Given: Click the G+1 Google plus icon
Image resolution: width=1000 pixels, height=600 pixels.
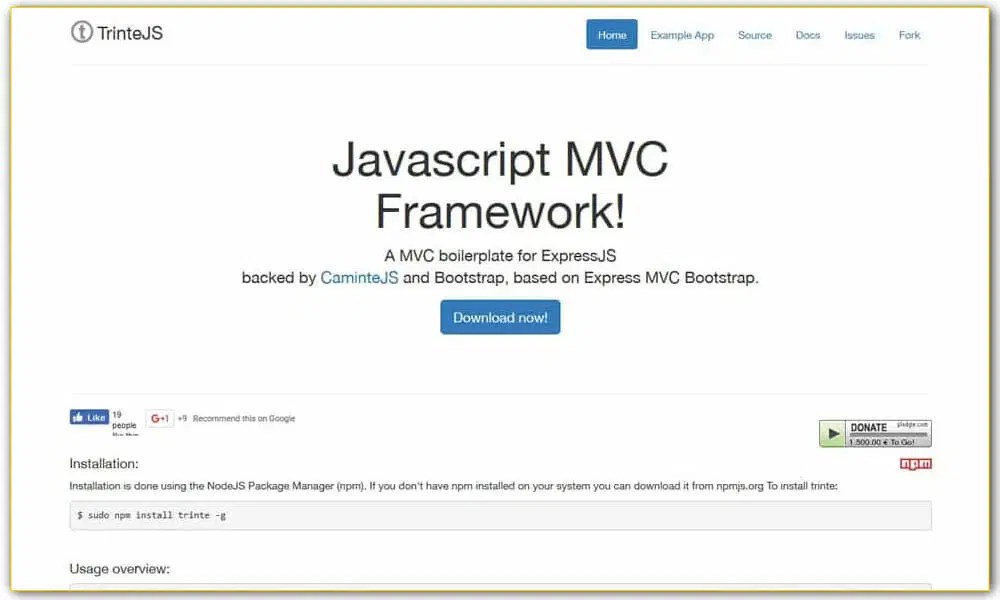Looking at the screenshot, I should [157, 418].
